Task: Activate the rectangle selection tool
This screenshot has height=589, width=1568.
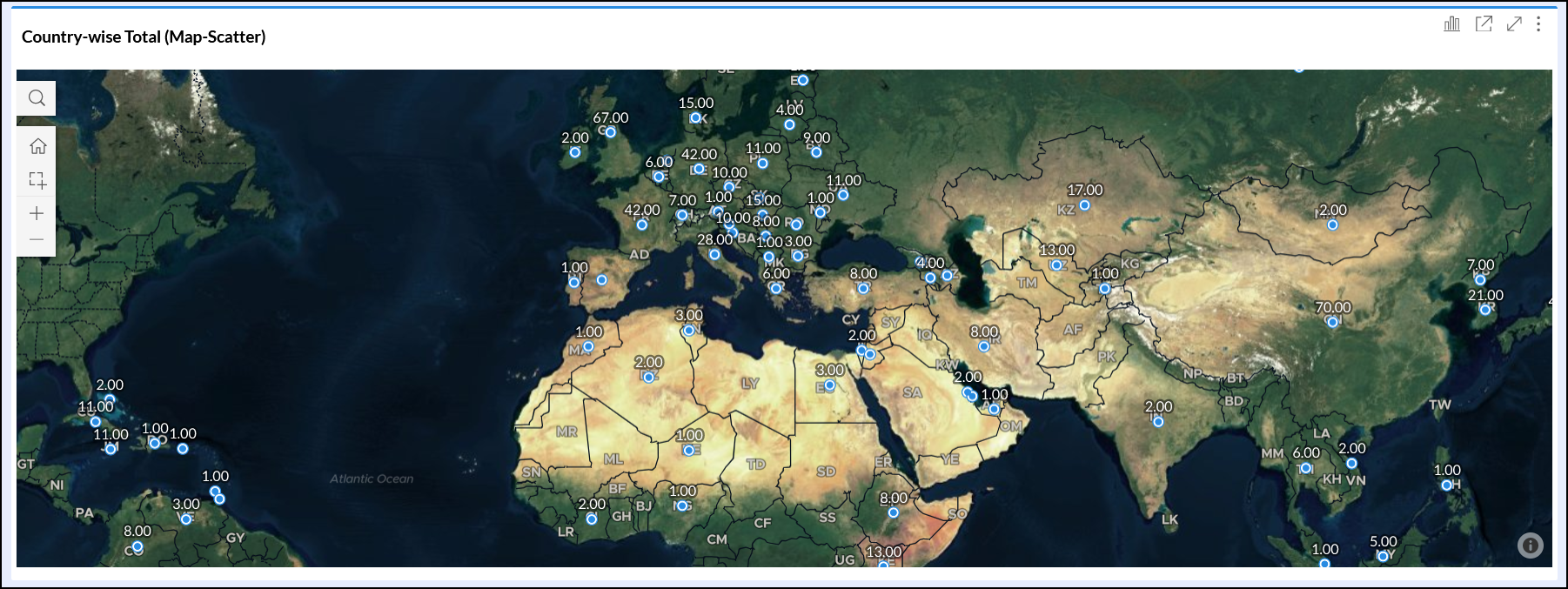Action: [x=37, y=180]
